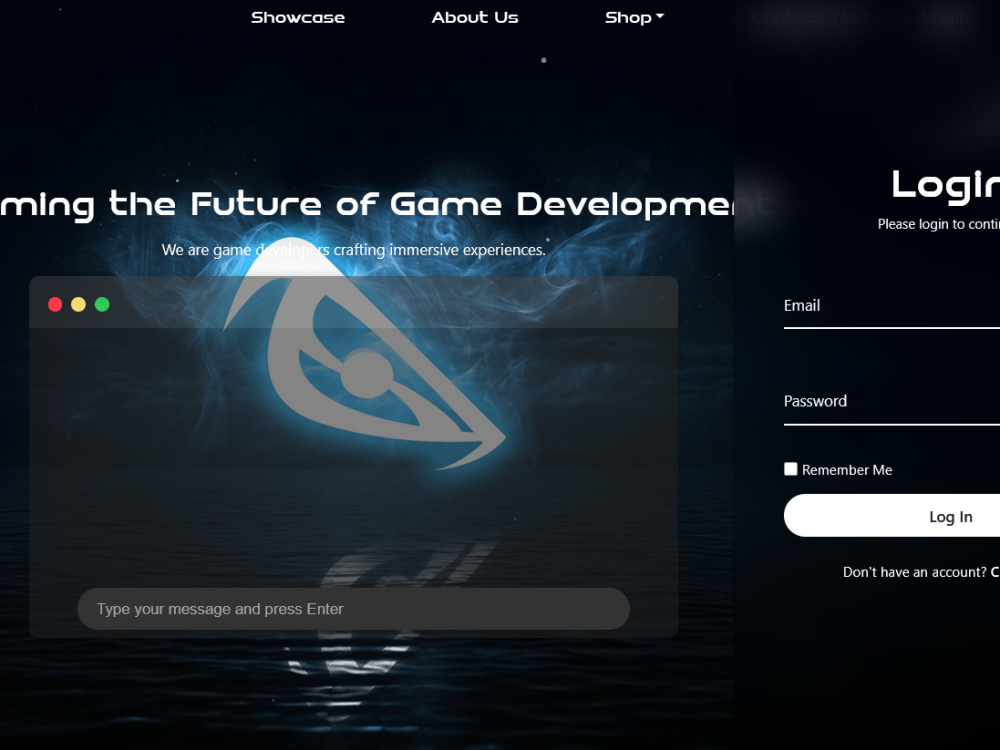
Task: Click the 'Please login to continue' text
Action: point(939,224)
